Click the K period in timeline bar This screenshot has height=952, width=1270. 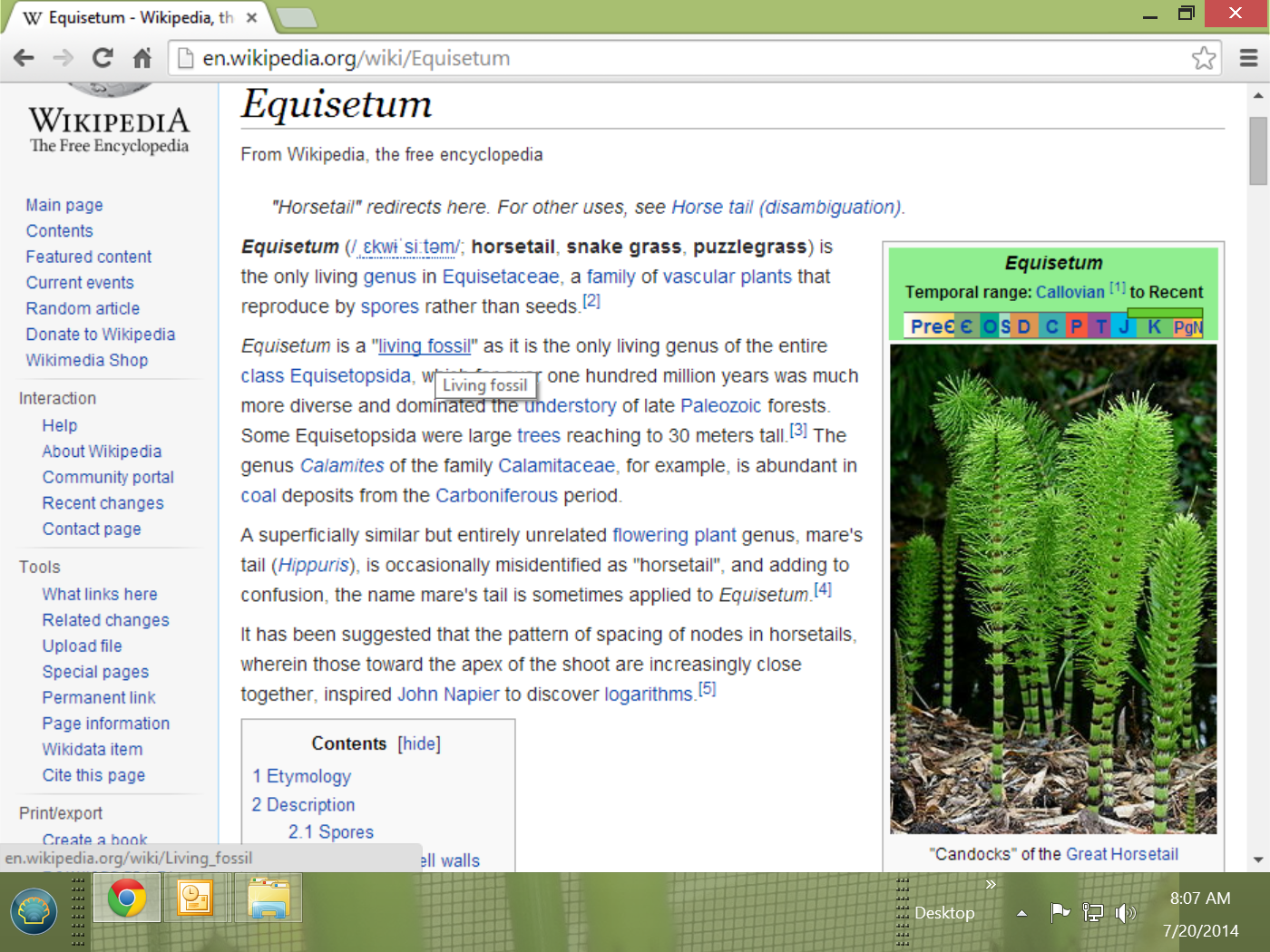[x=1154, y=326]
